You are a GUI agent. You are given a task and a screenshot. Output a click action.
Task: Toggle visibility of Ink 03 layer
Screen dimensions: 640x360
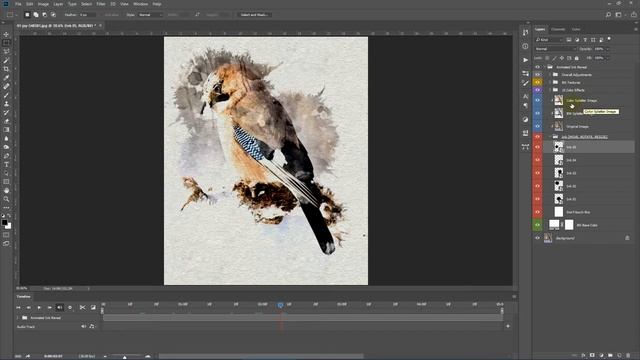tap(538, 173)
